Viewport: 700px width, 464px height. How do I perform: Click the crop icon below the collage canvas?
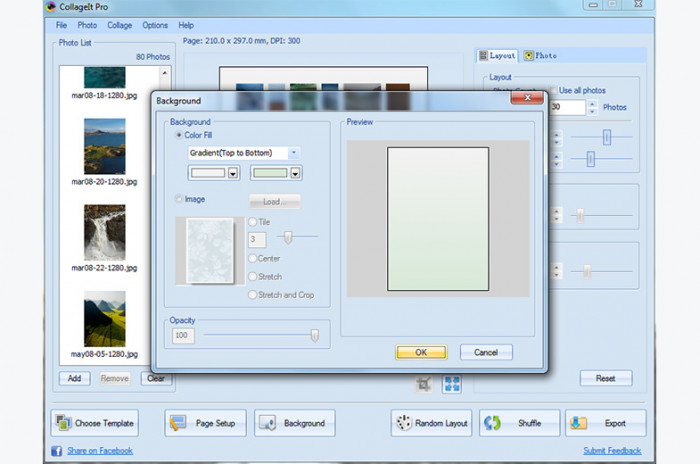(x=423, y=384)
